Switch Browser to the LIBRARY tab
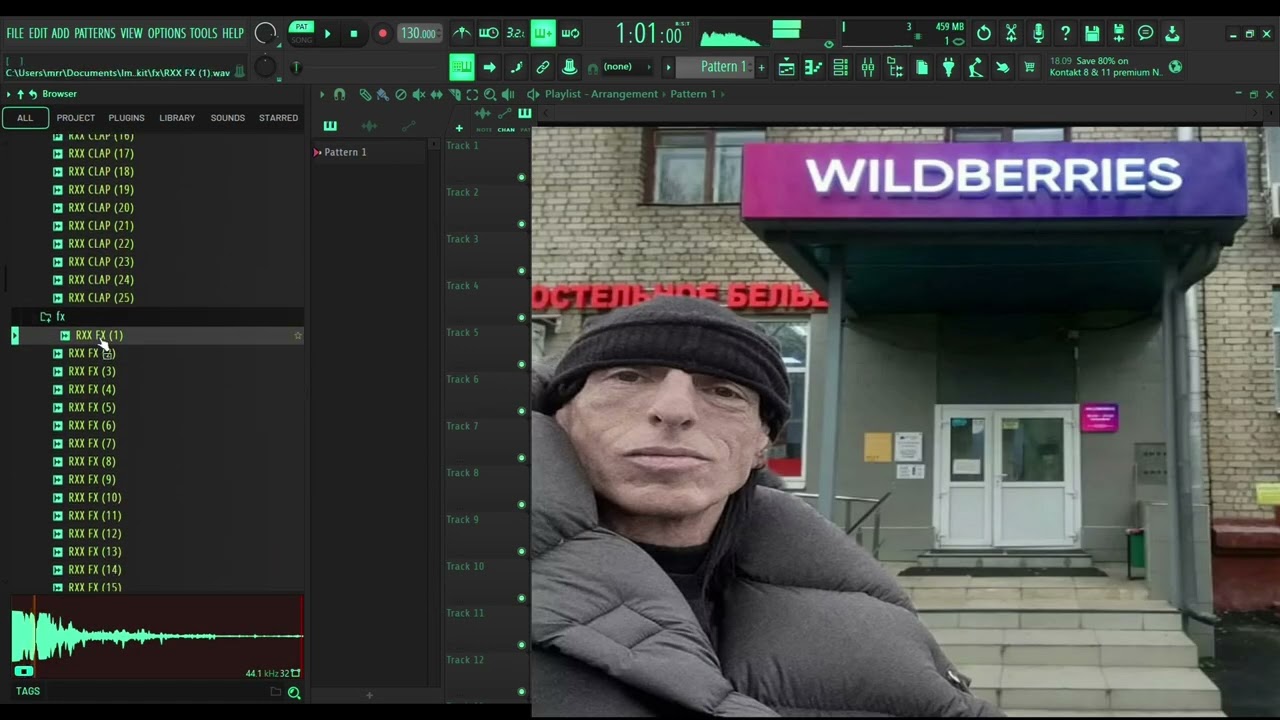 coord(177,118)
